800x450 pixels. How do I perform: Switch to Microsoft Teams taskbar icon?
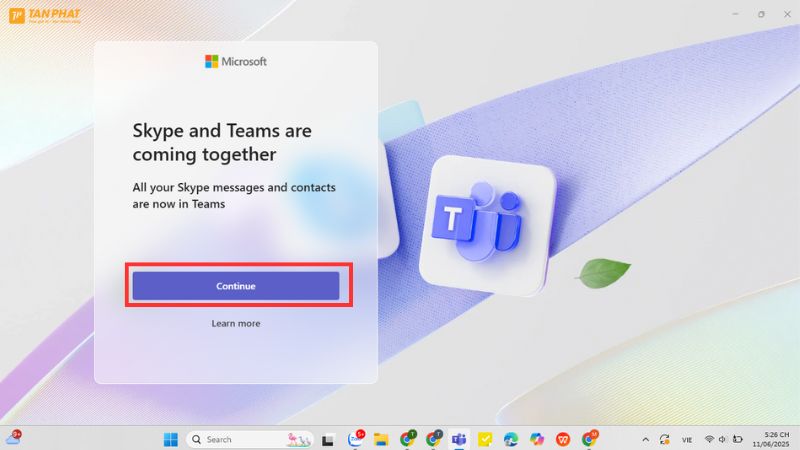click(x=459, y=439)
